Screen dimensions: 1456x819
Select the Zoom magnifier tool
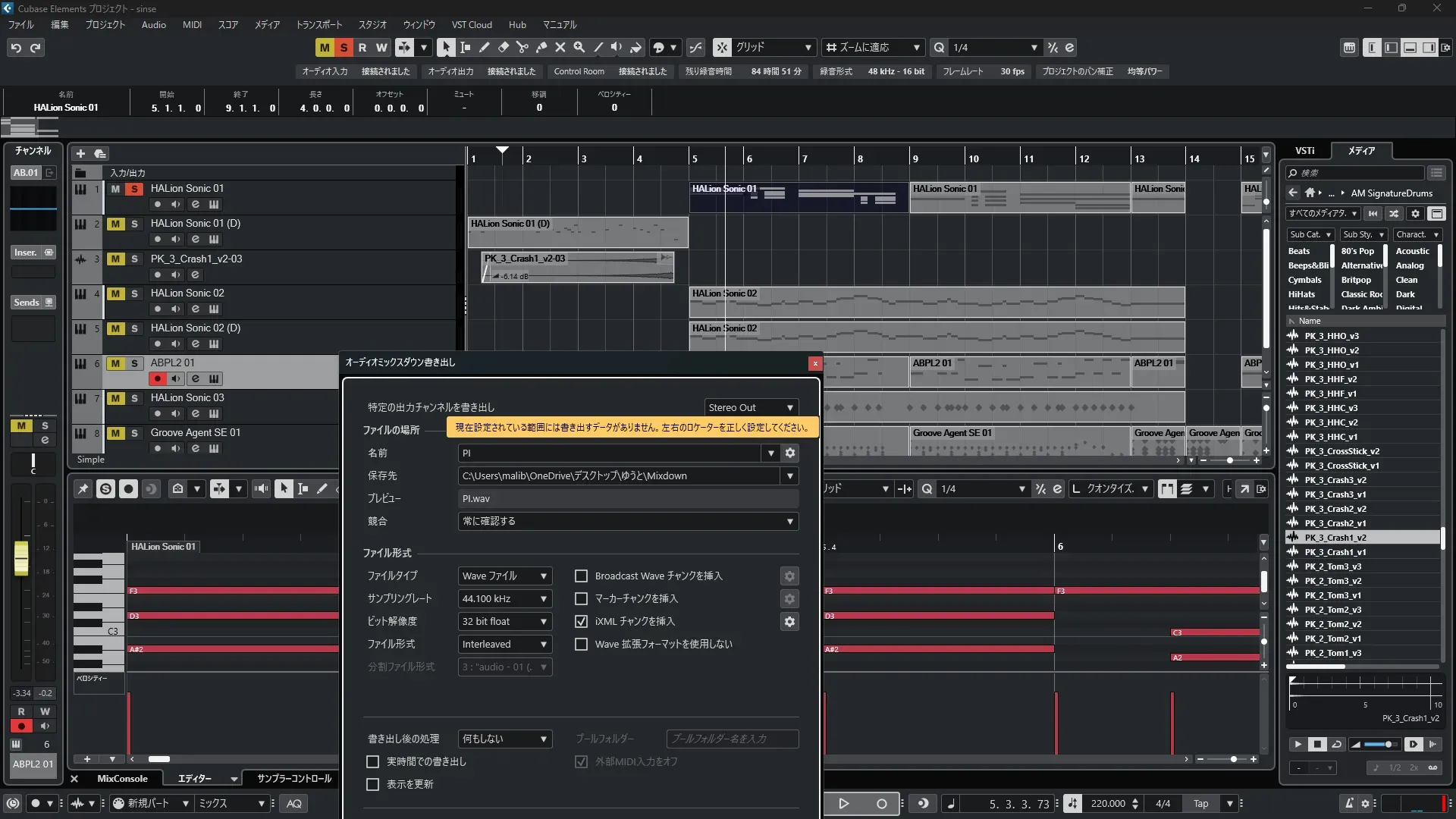click(579, 47)
